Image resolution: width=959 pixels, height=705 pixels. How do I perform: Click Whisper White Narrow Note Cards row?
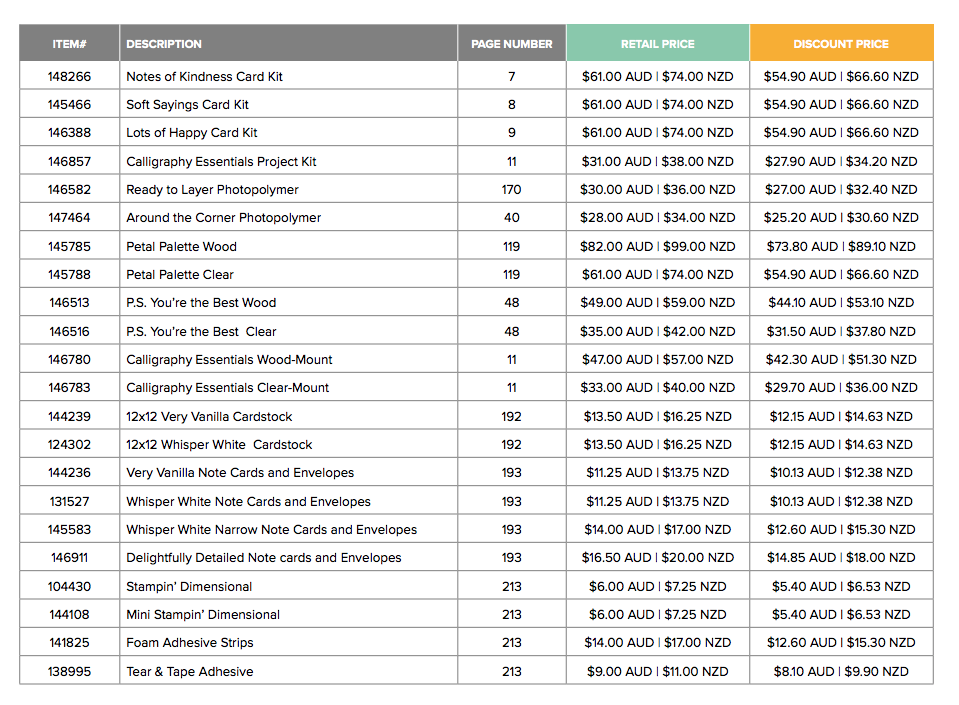pyautogui.click(x=271, y=530)
